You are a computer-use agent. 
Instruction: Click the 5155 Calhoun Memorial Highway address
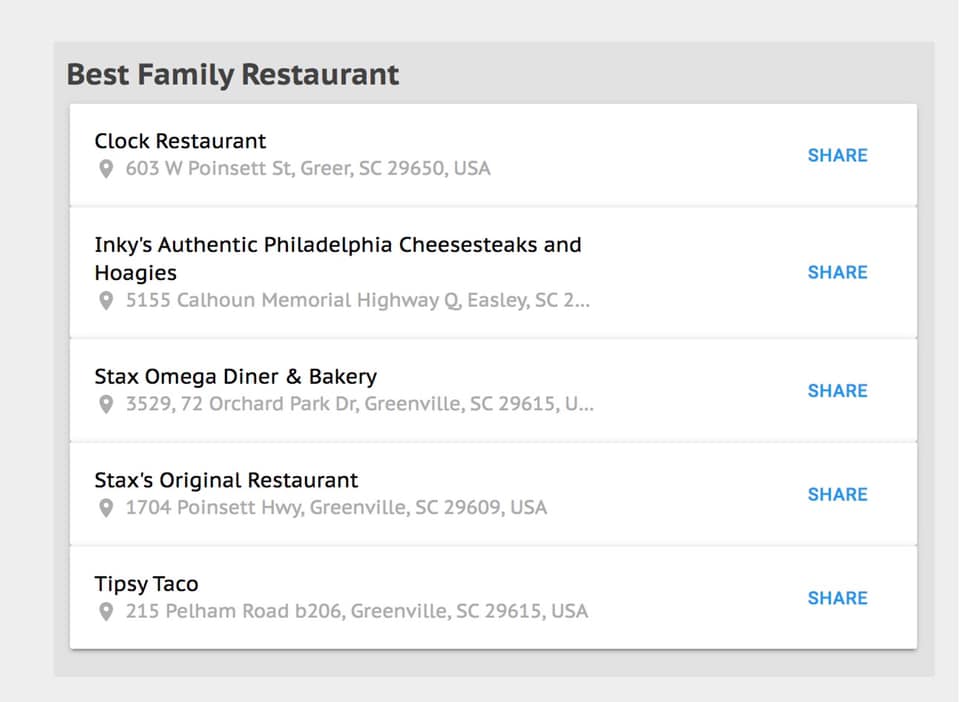[358, 301]
